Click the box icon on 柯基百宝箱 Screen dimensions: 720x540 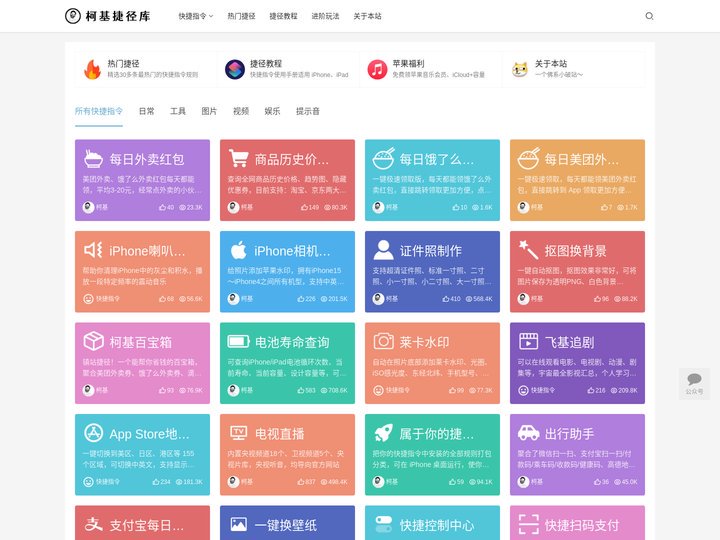(x=93, y=341)
